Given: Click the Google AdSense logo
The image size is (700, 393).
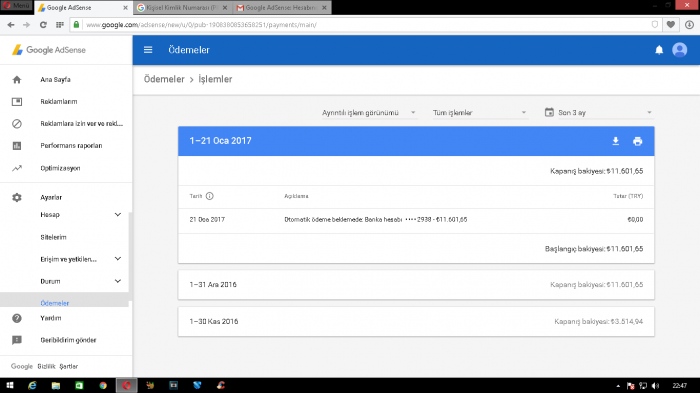Looking at the screenshot, I should [x=49, y=50].
